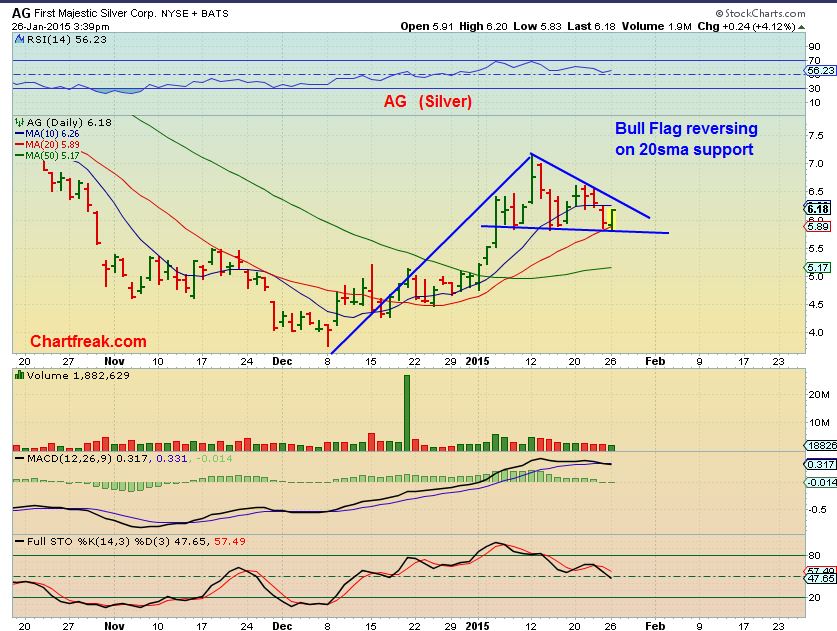Click the 6.18 price tag on right axis
This screenshot has width=837, height=631.
tap(818, 208)
